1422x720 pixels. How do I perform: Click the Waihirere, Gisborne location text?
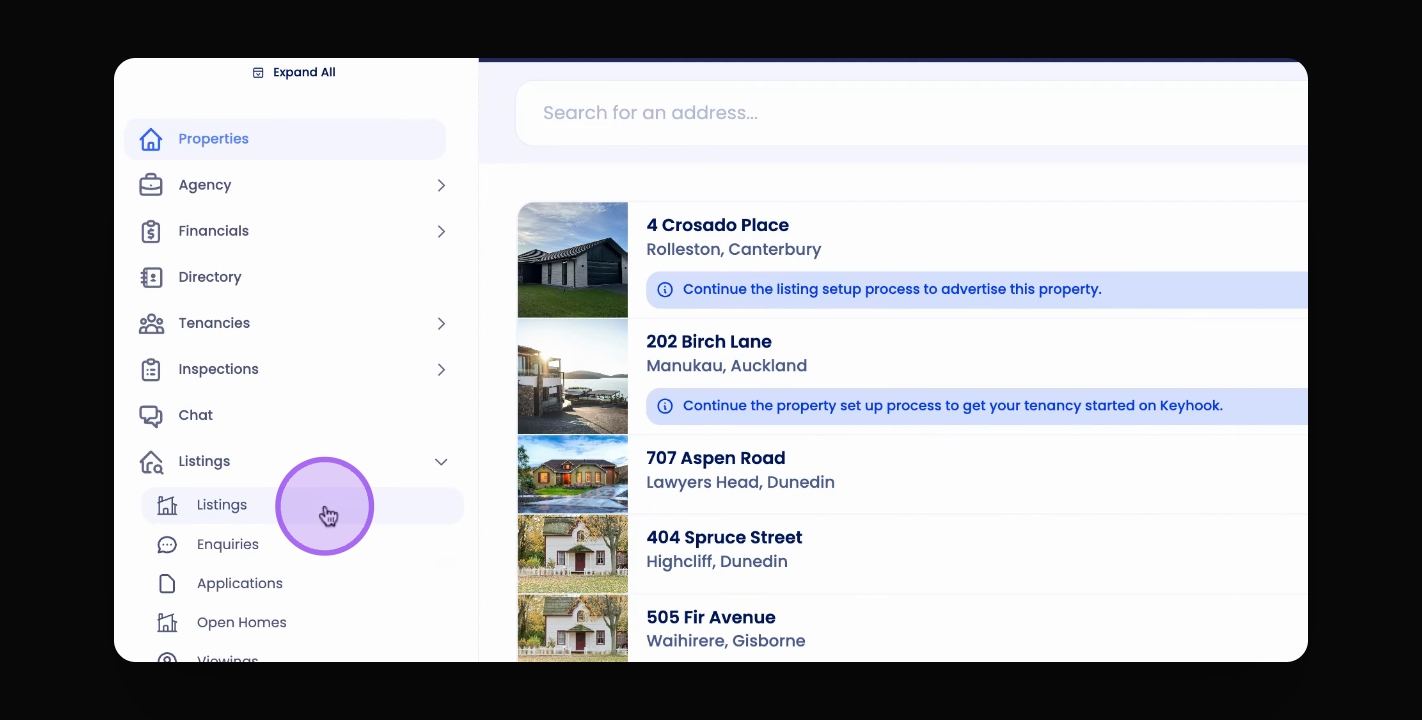(726, 641)
